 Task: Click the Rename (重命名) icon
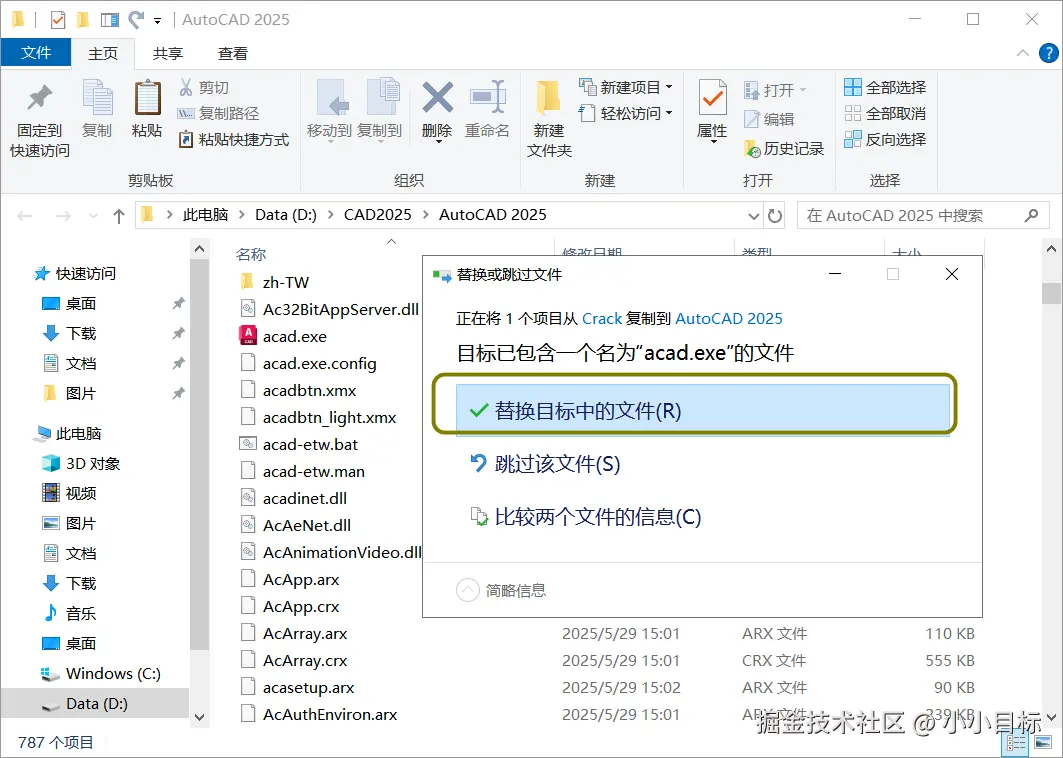click(x=487, y=98)
